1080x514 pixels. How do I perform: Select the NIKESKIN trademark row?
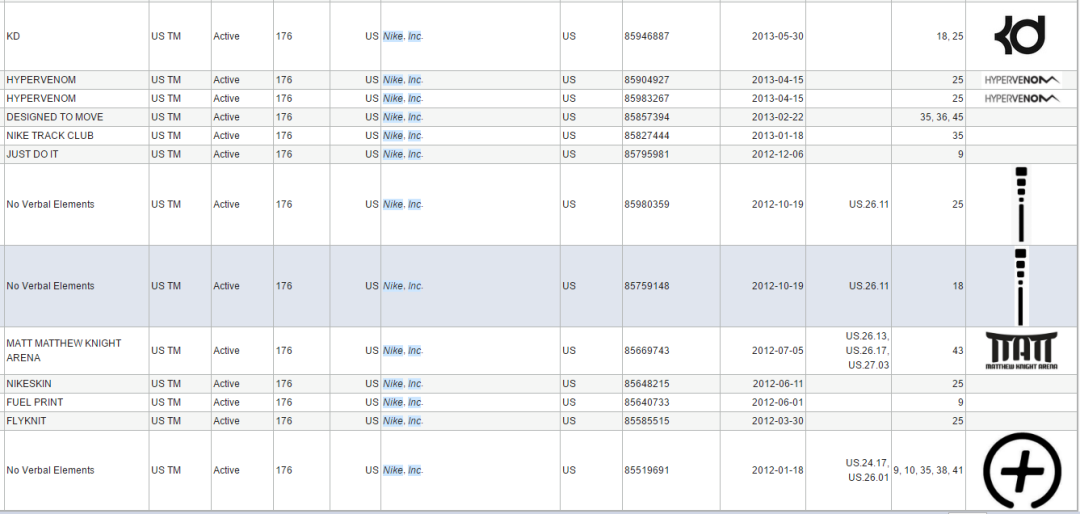[540, 384]
